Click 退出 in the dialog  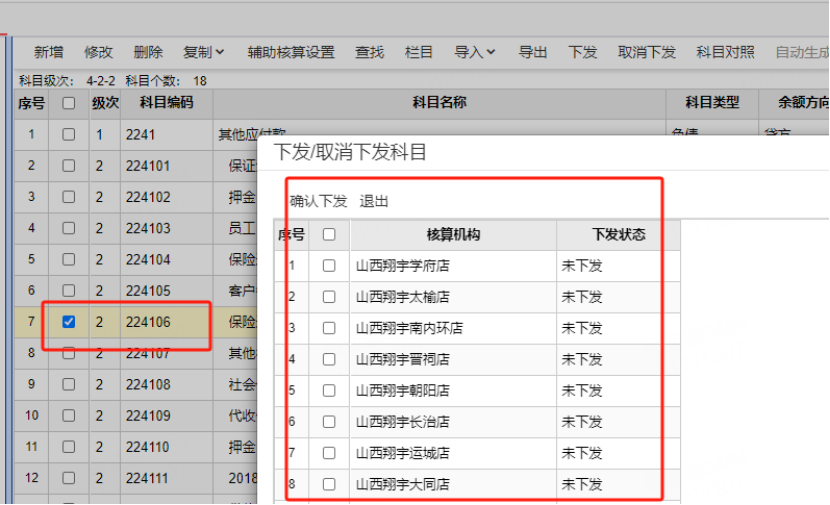(374, 201)
